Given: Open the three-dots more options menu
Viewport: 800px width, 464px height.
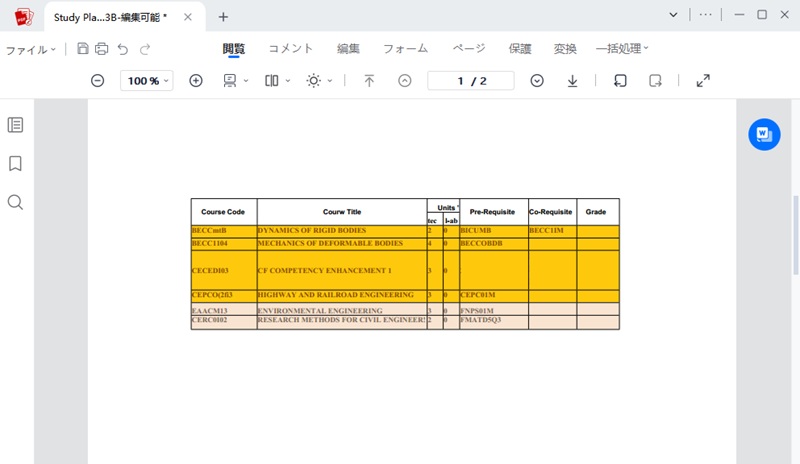Looking at the screenshot, I should click(x=706, y=15).
